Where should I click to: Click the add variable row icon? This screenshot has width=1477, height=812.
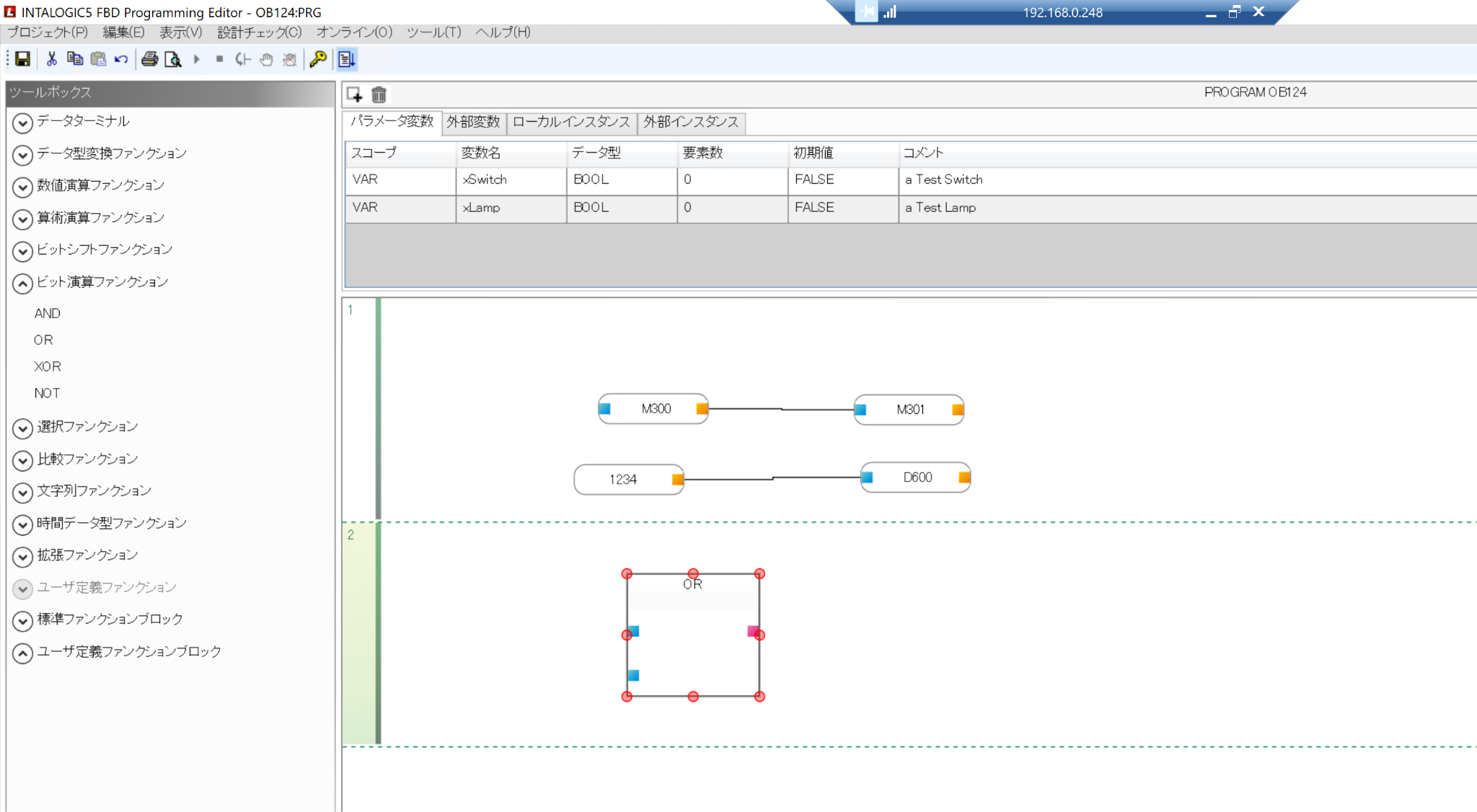(x=354, y=94)
